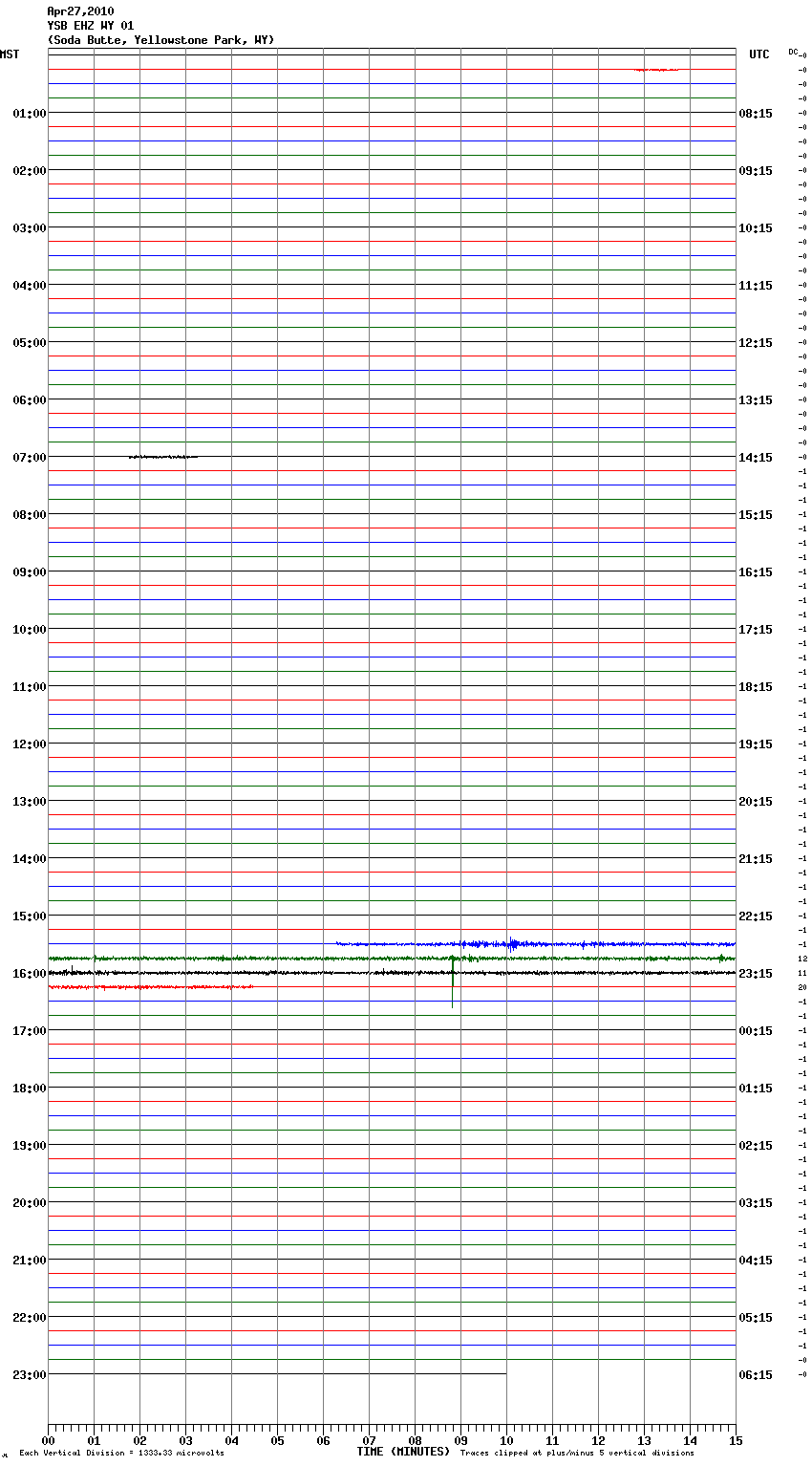Choose the 12:00 MST row label
Viewport: 812px width, 1466px height.
(x=30, y=744)
